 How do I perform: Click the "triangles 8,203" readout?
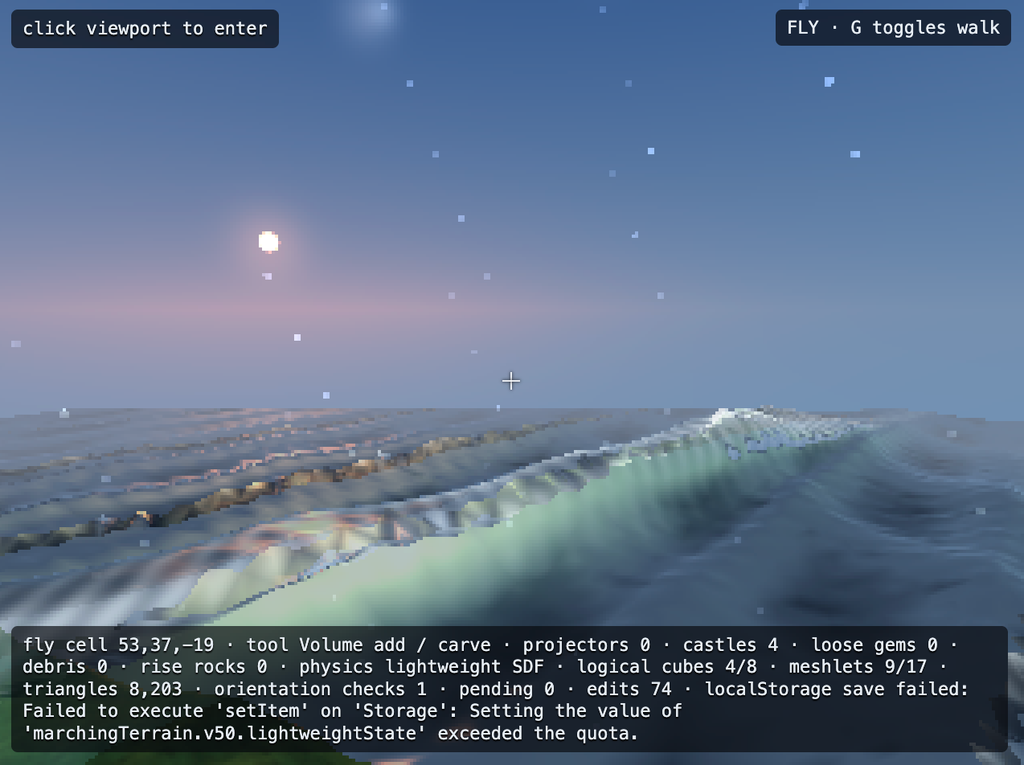click(x=102, y=689)
